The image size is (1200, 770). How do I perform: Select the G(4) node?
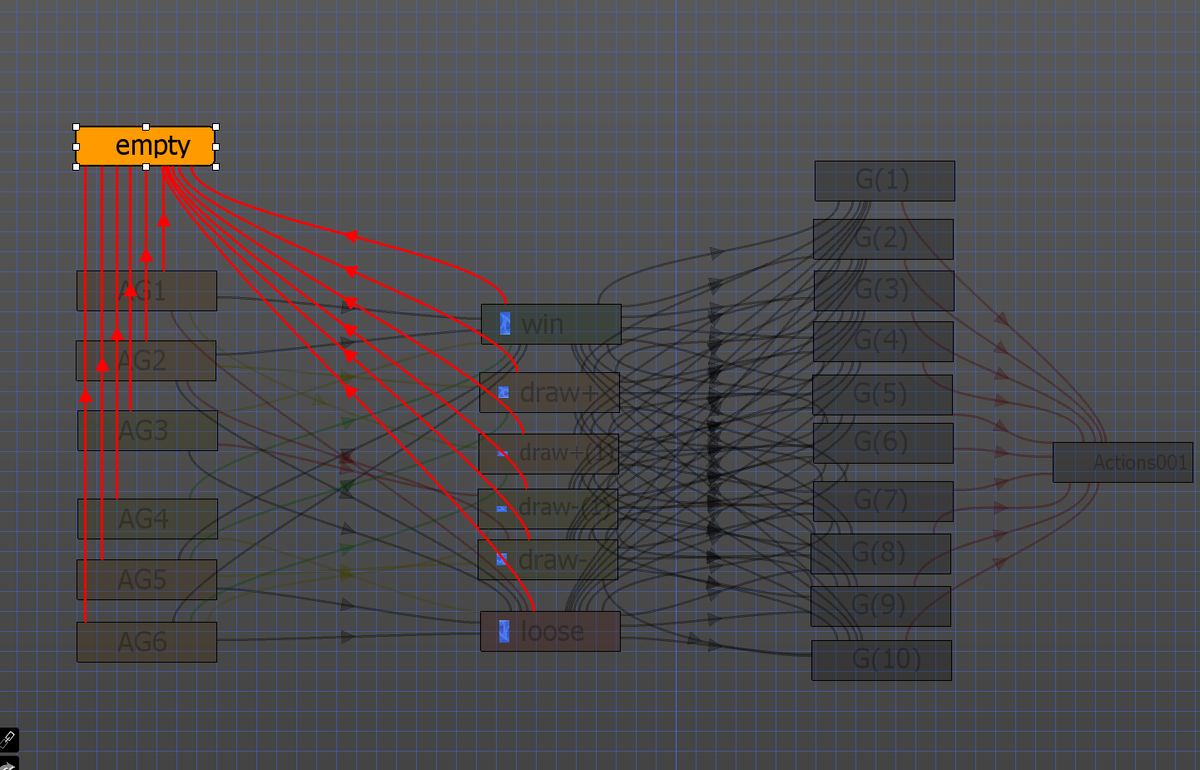tap(883, 342)
